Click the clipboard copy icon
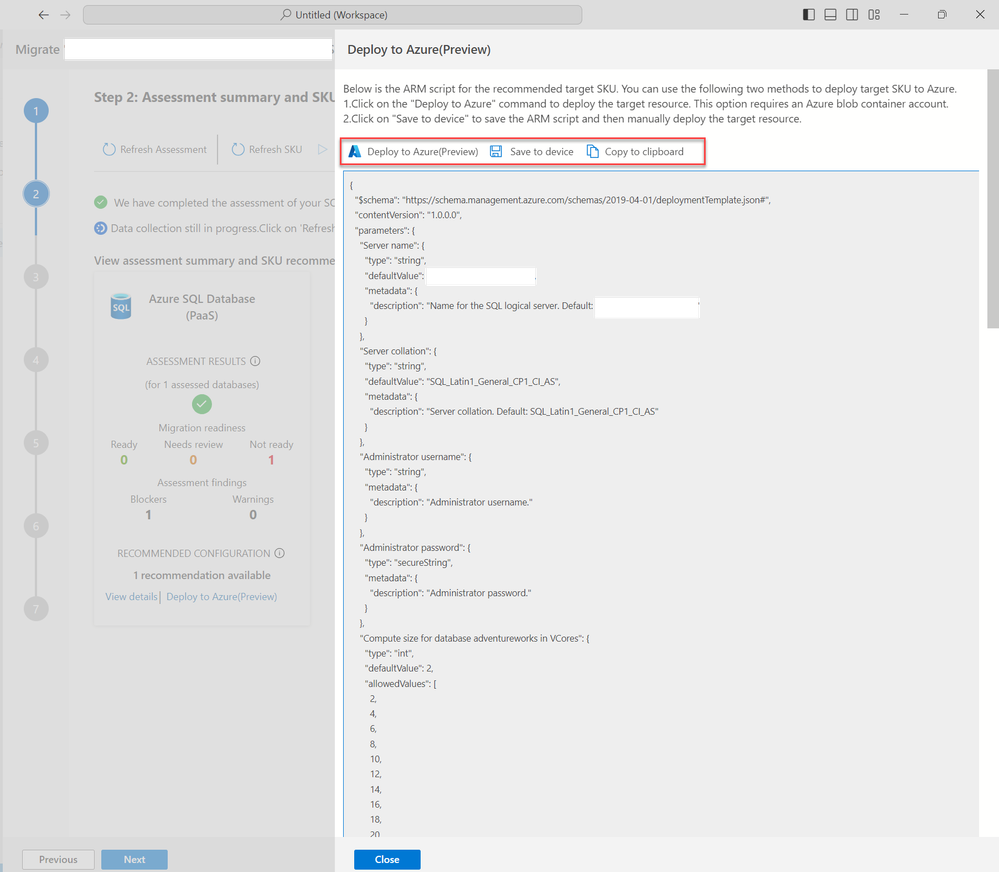The width and height of the screenshot is (999, 872). 593,152
